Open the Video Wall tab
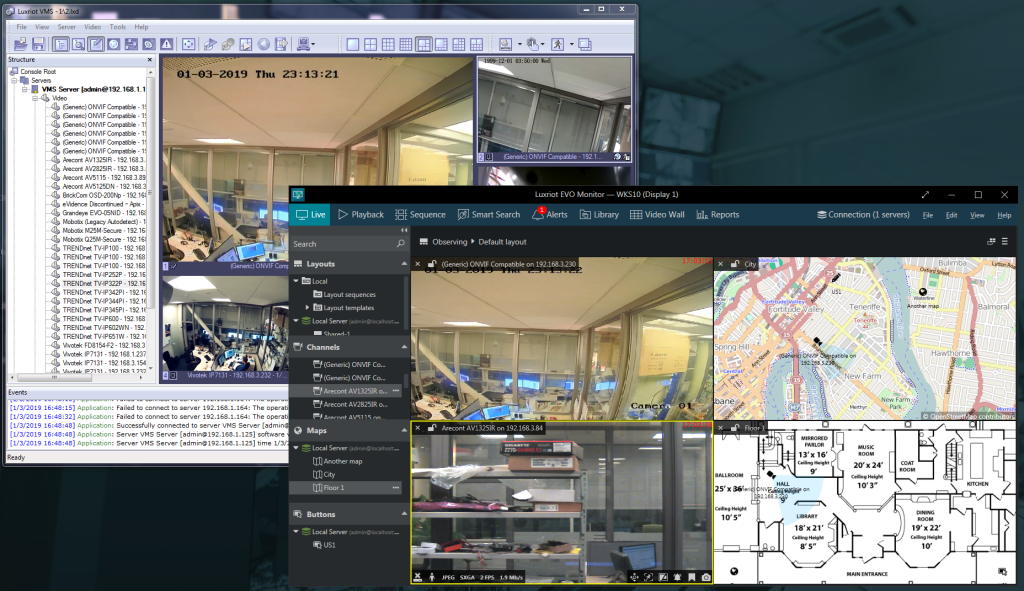The width and height of the screenshot is (1024, 591). pos(657,214)
